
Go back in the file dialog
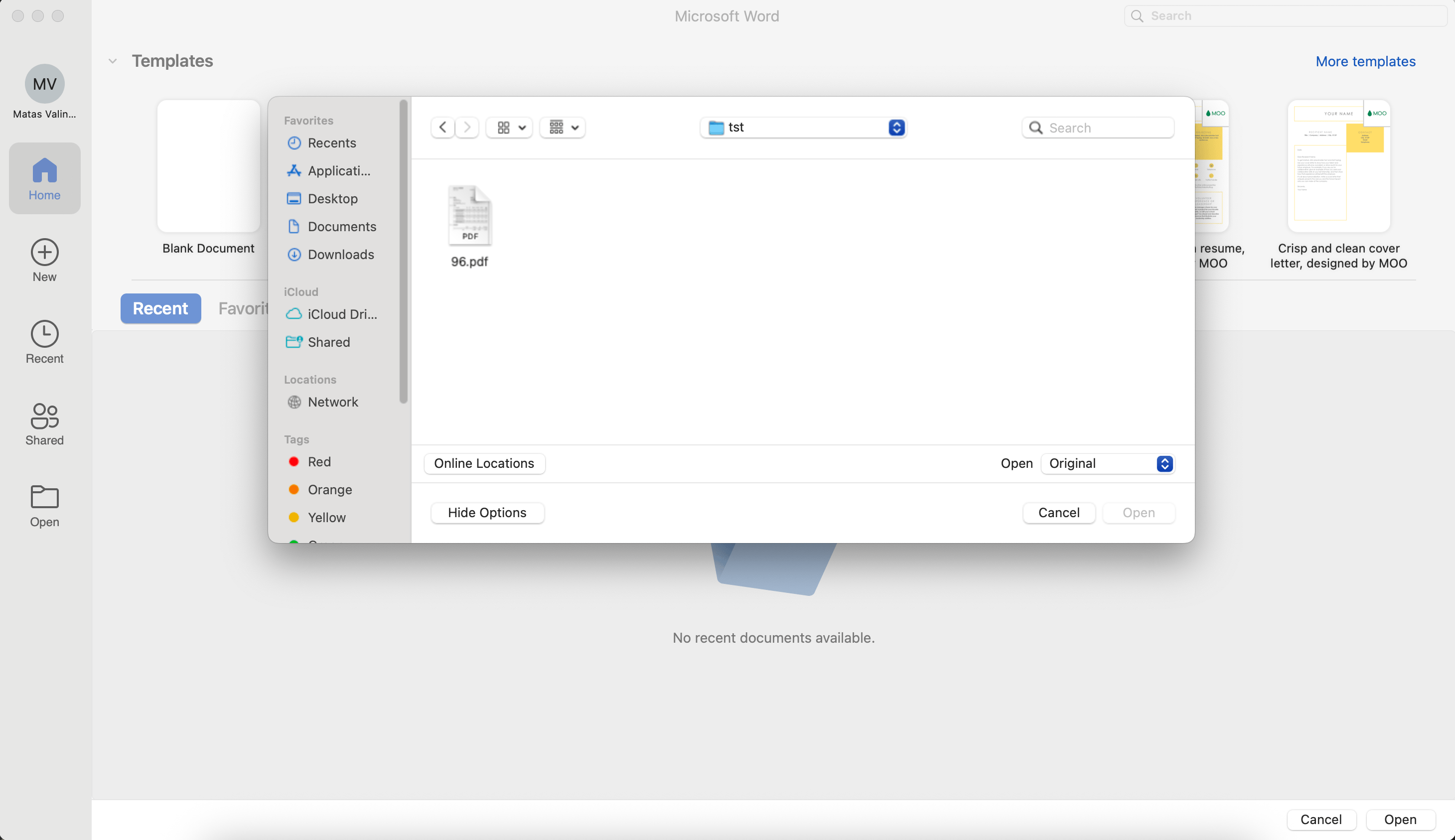pyautogui.click(x=442, y=128)
